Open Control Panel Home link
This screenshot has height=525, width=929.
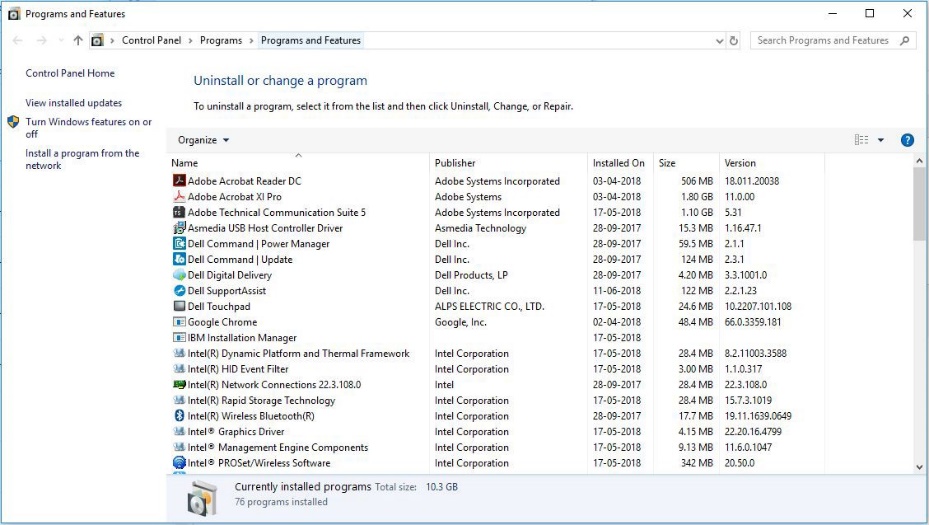coord(70,73)
